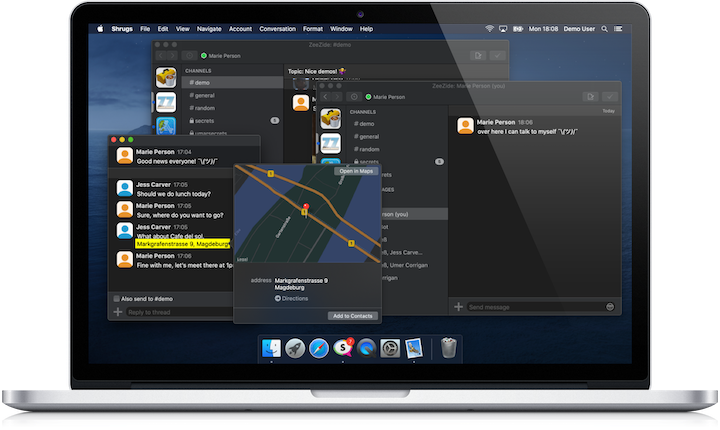The height and width of the screenshot is (430, 720).
Task: Open emoji picker in Send message field
Action: pos(610,306)
